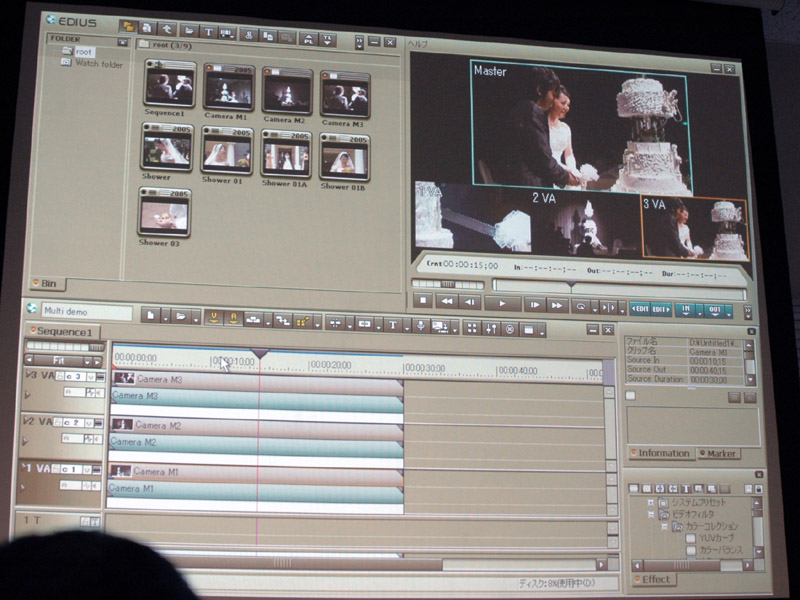
Task: Click the Rewind button in the player
Action: click(447, 302)
